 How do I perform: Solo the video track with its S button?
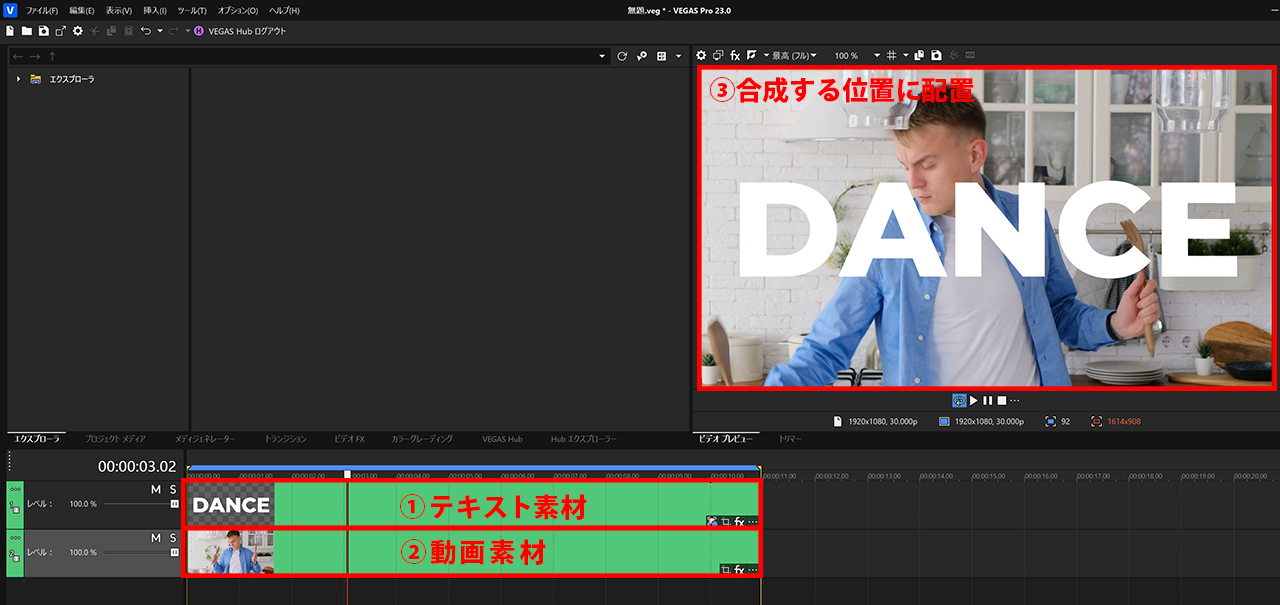pos(172,537)
